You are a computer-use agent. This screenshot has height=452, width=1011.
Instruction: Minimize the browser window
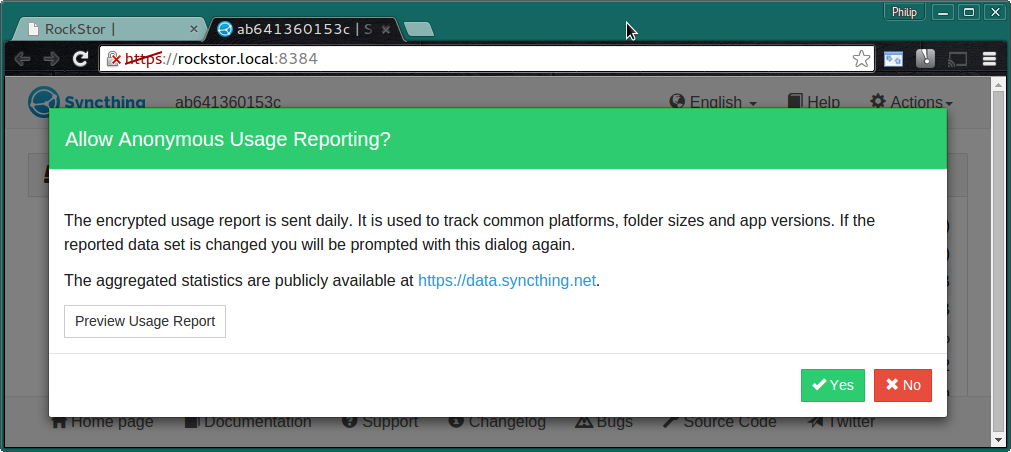pos(944,12)
